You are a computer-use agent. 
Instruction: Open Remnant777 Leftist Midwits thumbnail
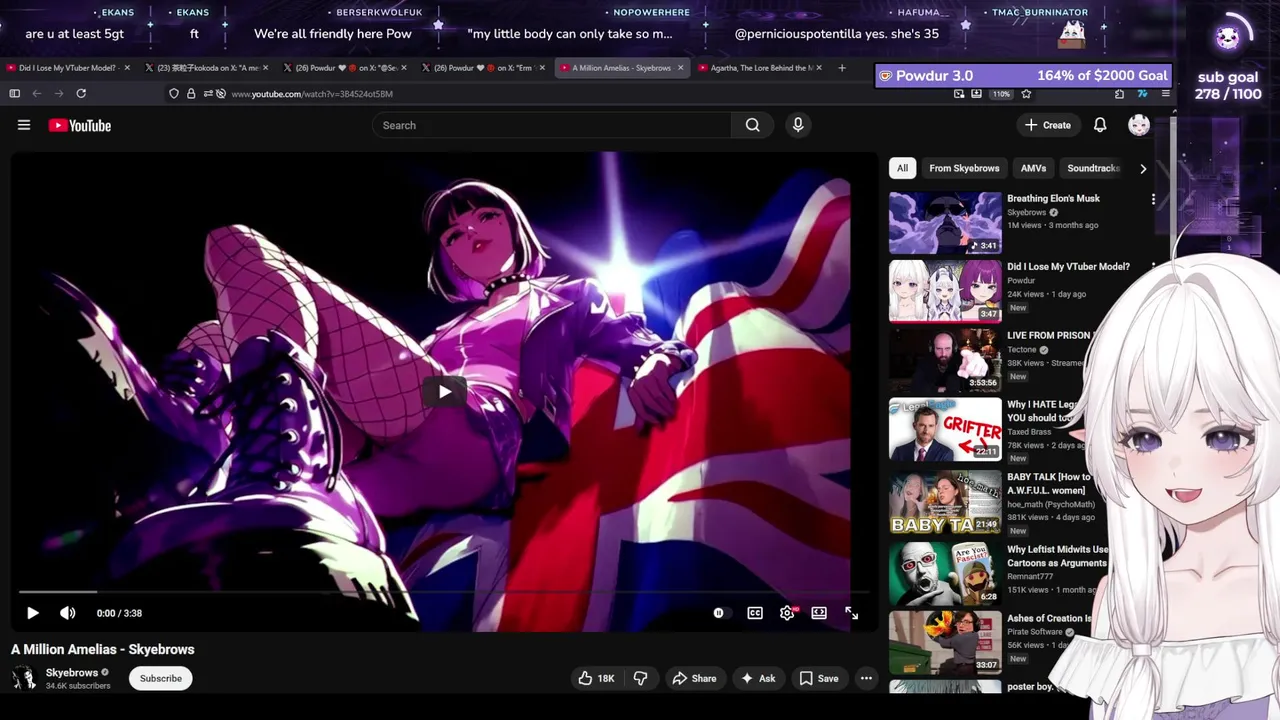pyautogui.click(x=945, y=574)
